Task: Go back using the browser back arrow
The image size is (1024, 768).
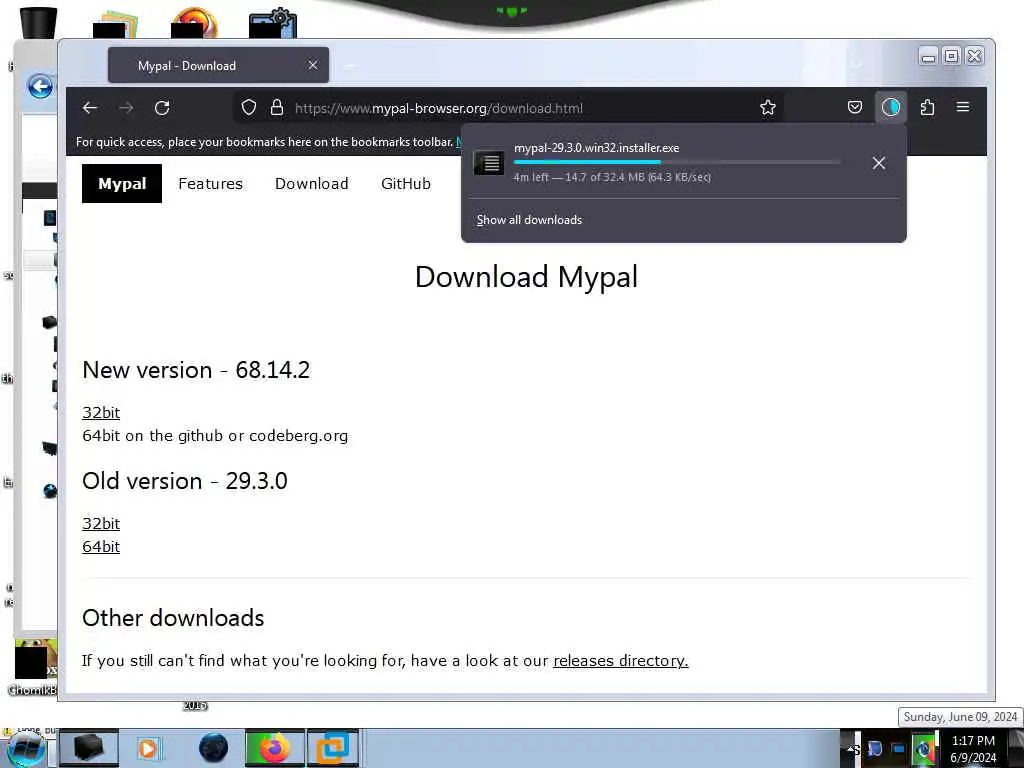Action: coord(90,108)
